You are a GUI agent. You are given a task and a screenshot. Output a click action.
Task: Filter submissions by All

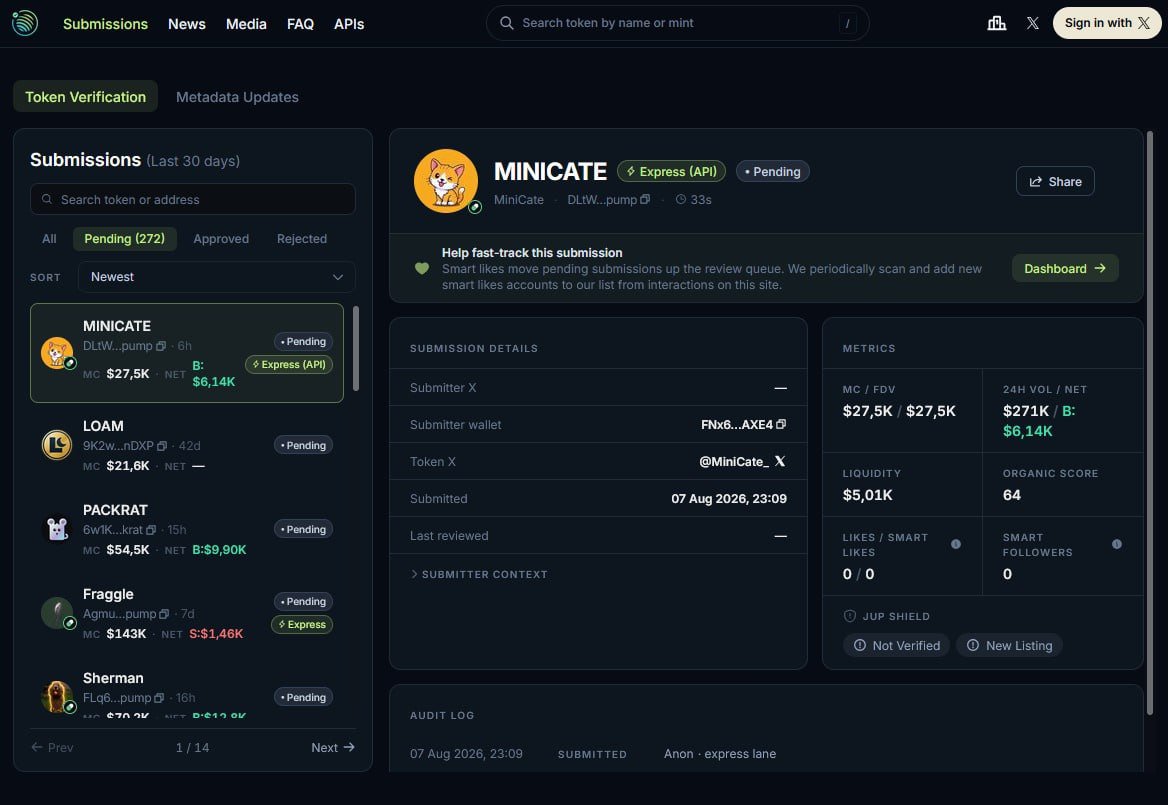point(49,239)
